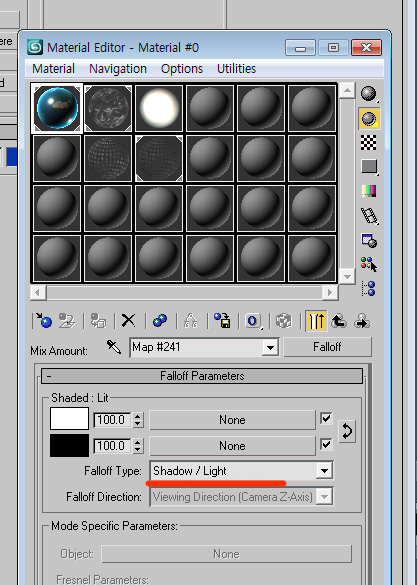Click the 3ds Max Material Editor title icon
The width and height of the screenshot is (417, 585).
pos(35,47)
